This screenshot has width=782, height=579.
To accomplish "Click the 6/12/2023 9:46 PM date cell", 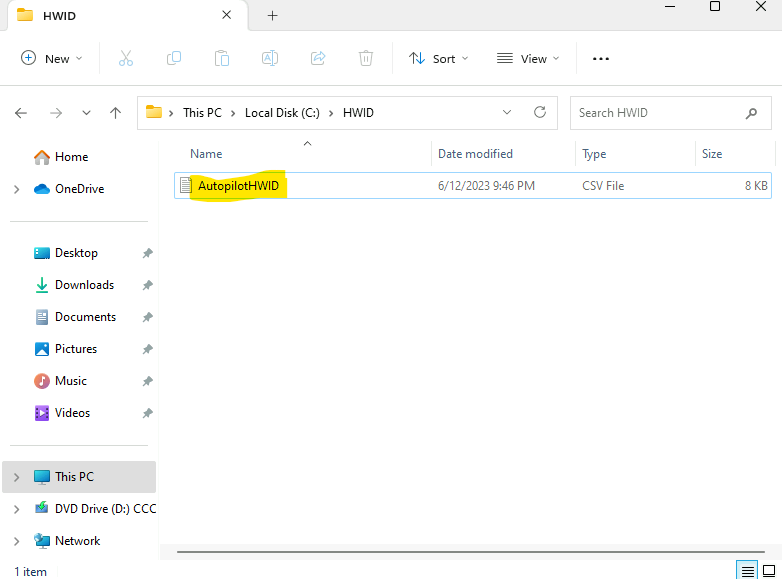I will [x=486, y=186].
